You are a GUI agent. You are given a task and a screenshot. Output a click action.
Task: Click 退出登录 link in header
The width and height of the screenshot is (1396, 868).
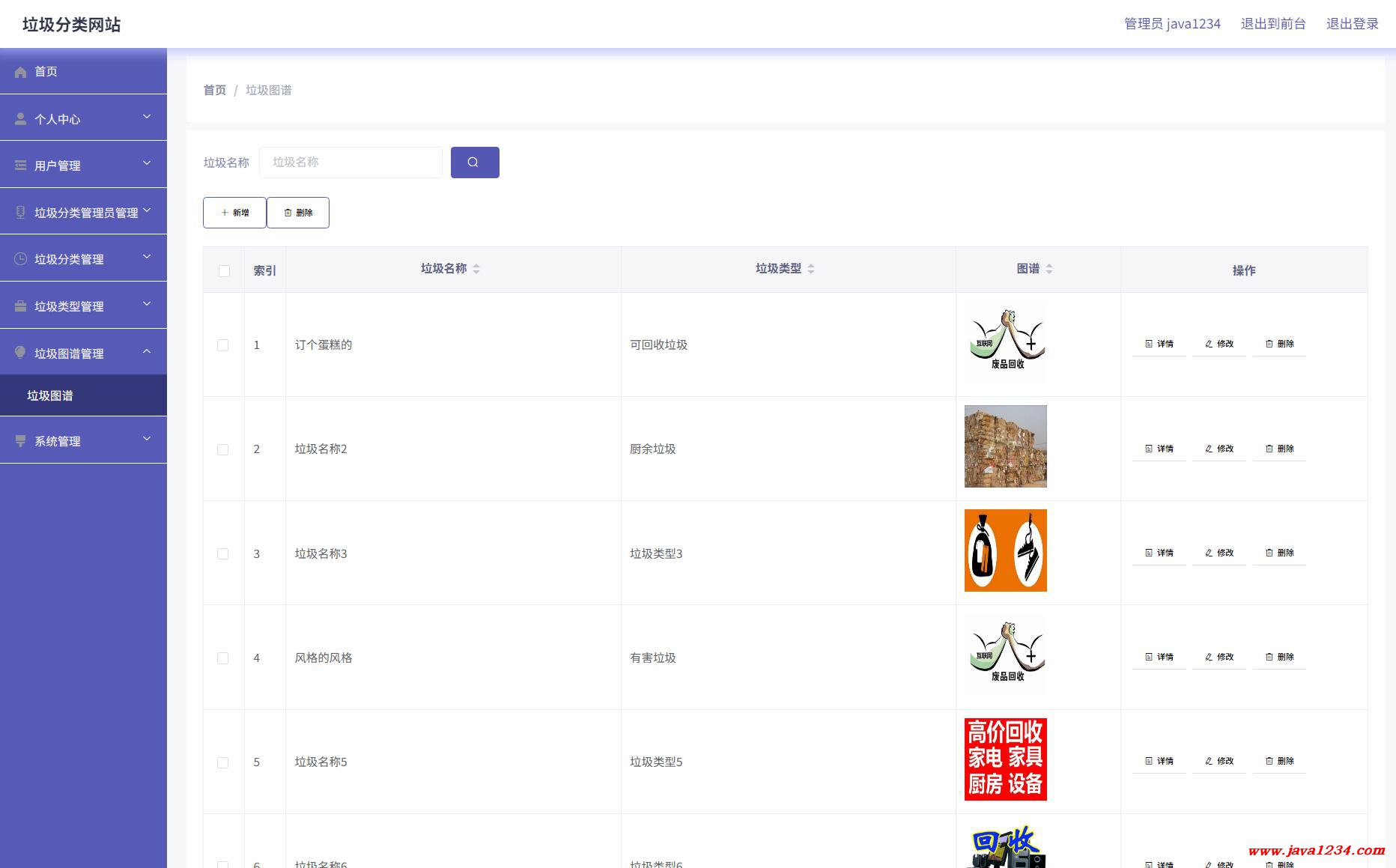tap(1352, 24)
